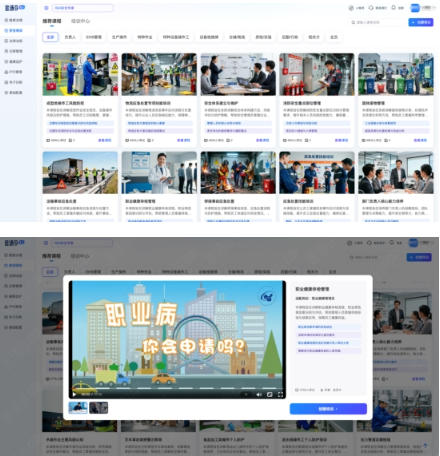Click the blue plus button on upper page
Screen dimensions: 440x456
(421, 22)
